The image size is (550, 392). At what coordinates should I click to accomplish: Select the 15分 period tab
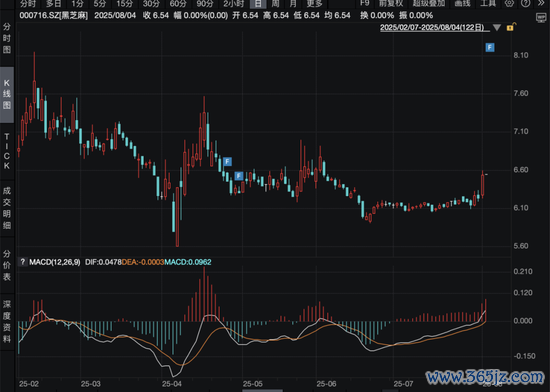tap(125, 4)
